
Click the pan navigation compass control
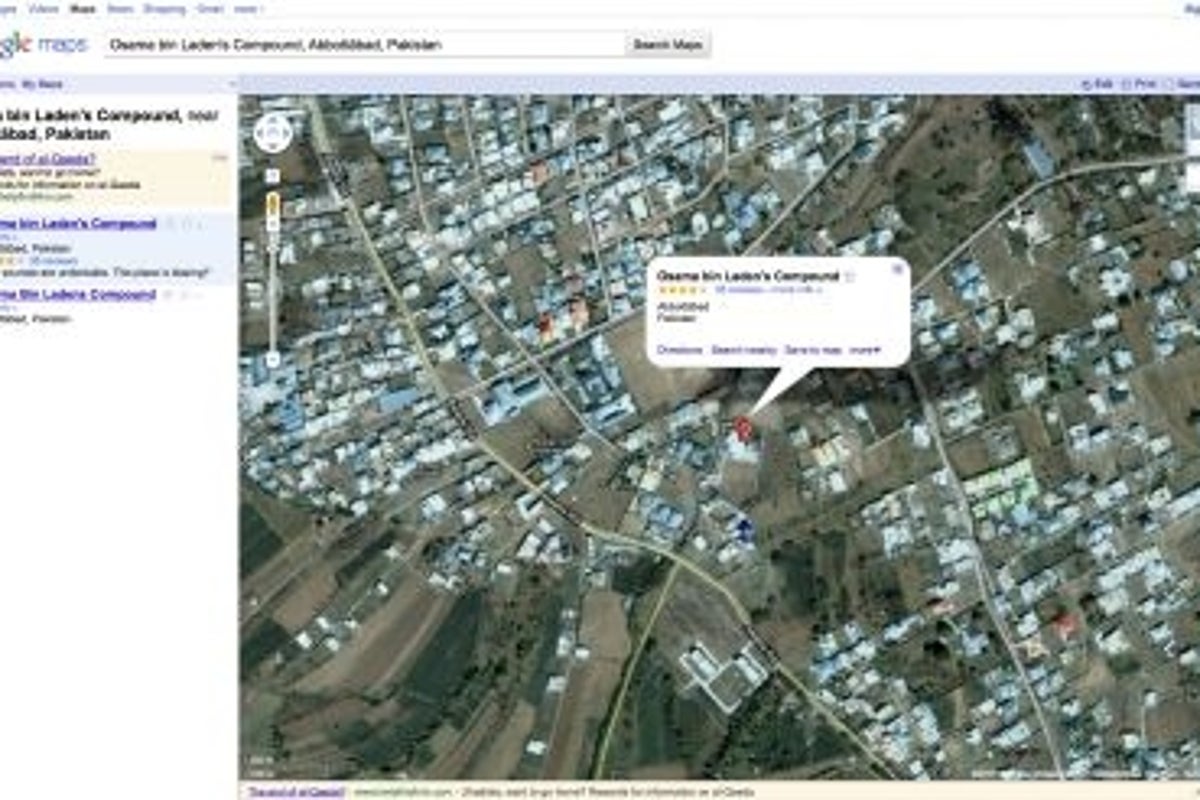coord(273,133)
